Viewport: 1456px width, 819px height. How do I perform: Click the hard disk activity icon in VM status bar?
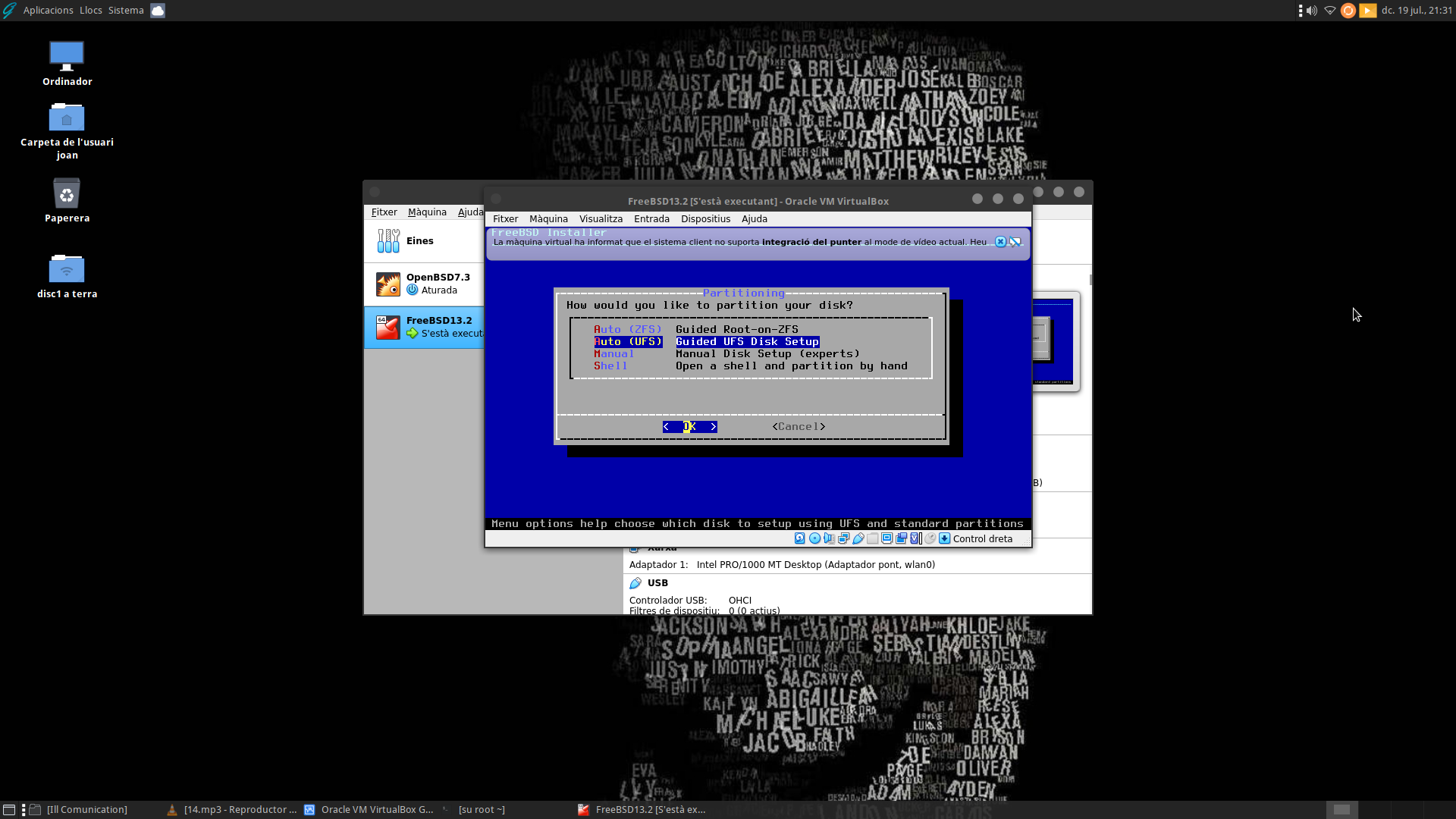click(x=799, y=538)
